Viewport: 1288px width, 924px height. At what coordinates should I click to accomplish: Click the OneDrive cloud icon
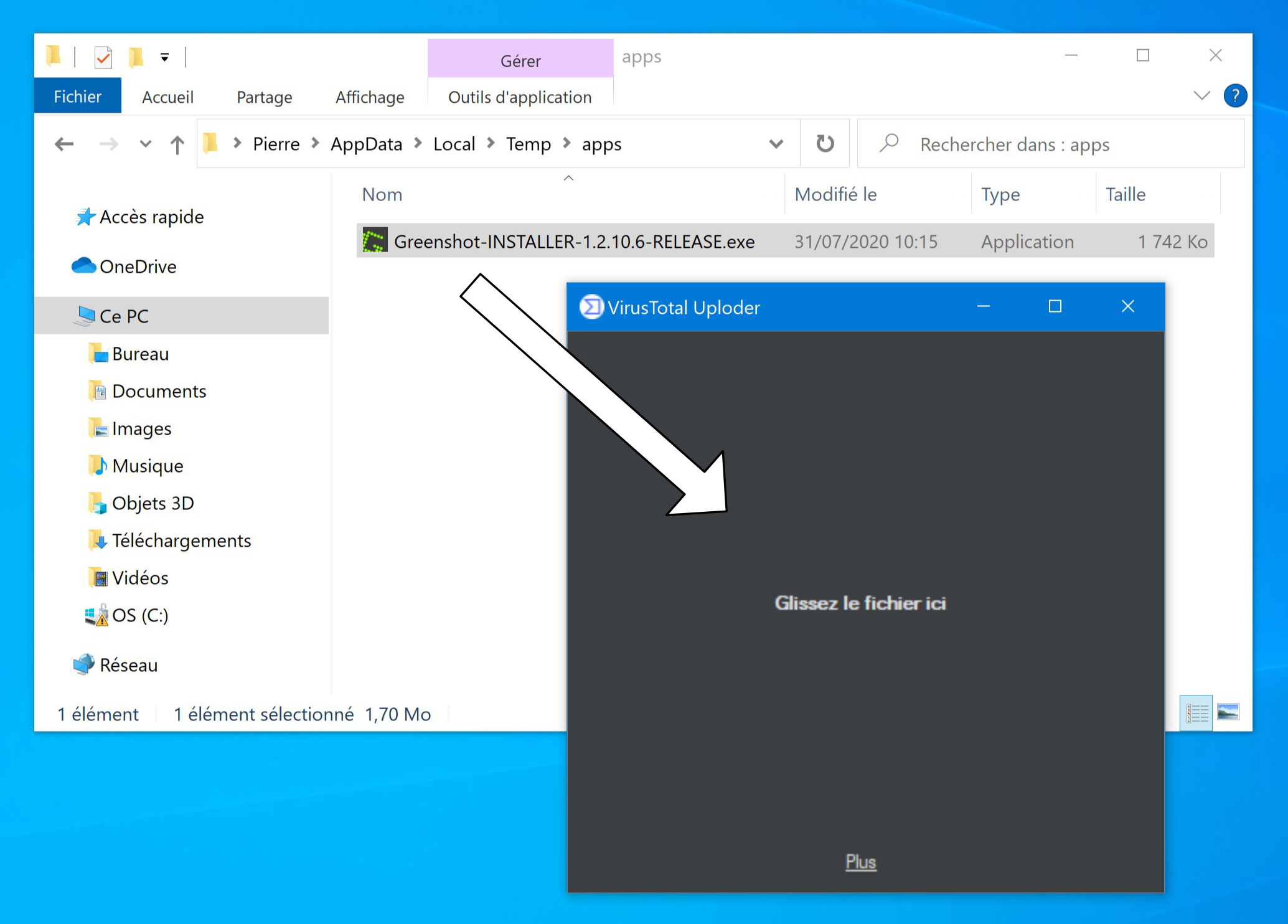[83, 266]
